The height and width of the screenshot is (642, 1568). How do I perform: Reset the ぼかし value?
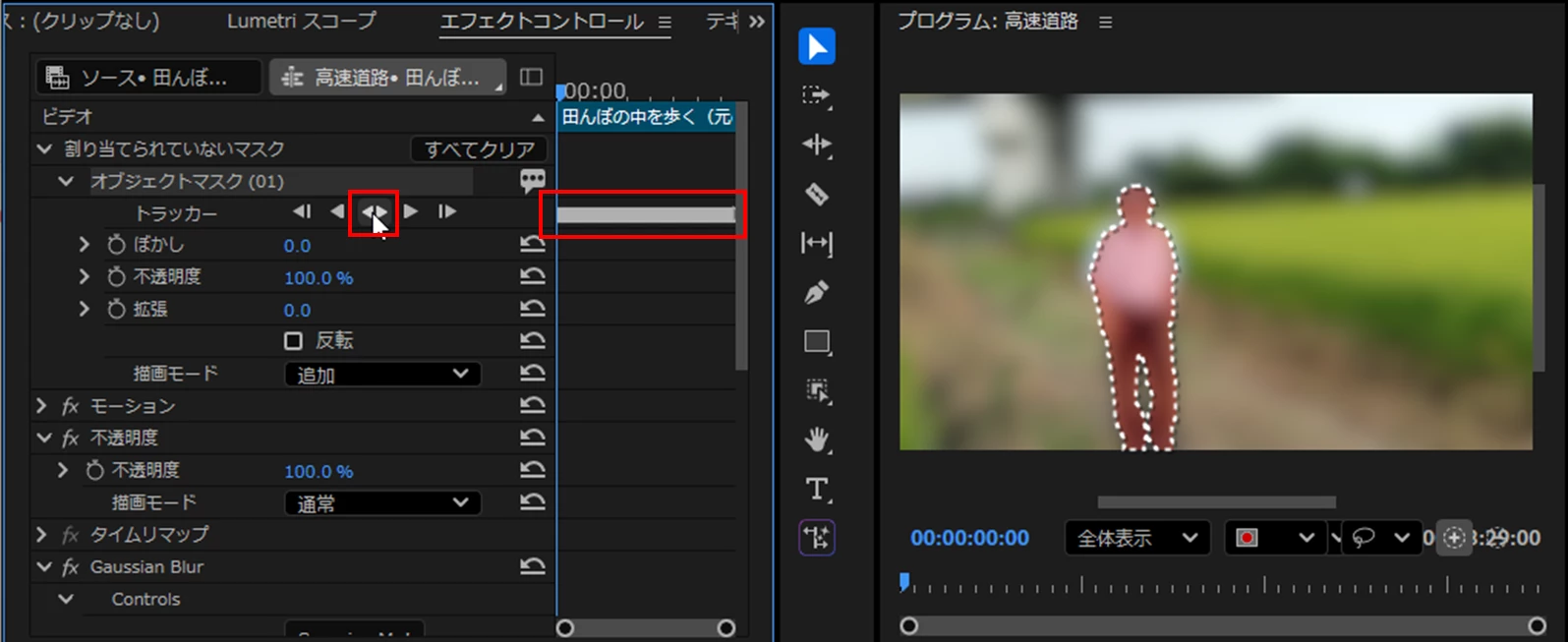coord(532,245)
